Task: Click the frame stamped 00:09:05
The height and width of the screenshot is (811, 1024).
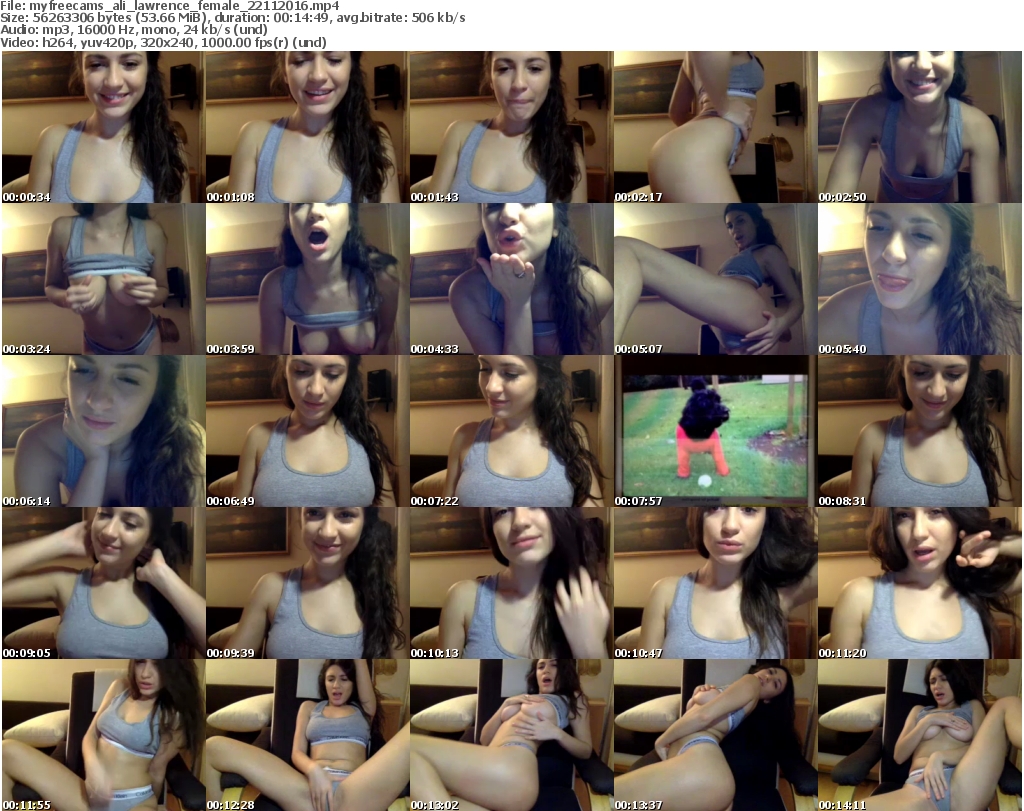Action: click(x=103, y=583)
